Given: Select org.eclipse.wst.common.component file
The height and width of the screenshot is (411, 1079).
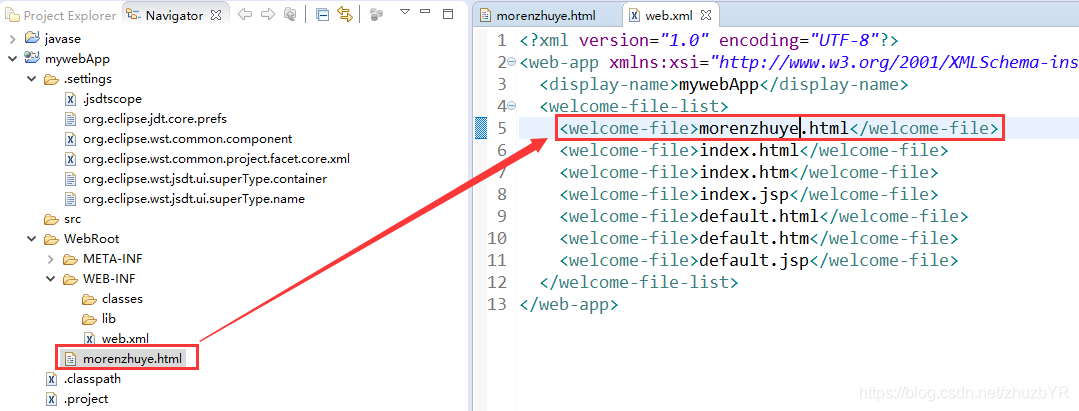Looking at the screenshot, I should (x=187, y=139).
